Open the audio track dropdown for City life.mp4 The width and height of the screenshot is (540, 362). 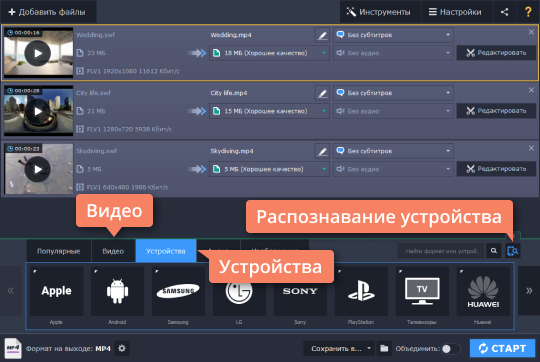tap(393, 111)
